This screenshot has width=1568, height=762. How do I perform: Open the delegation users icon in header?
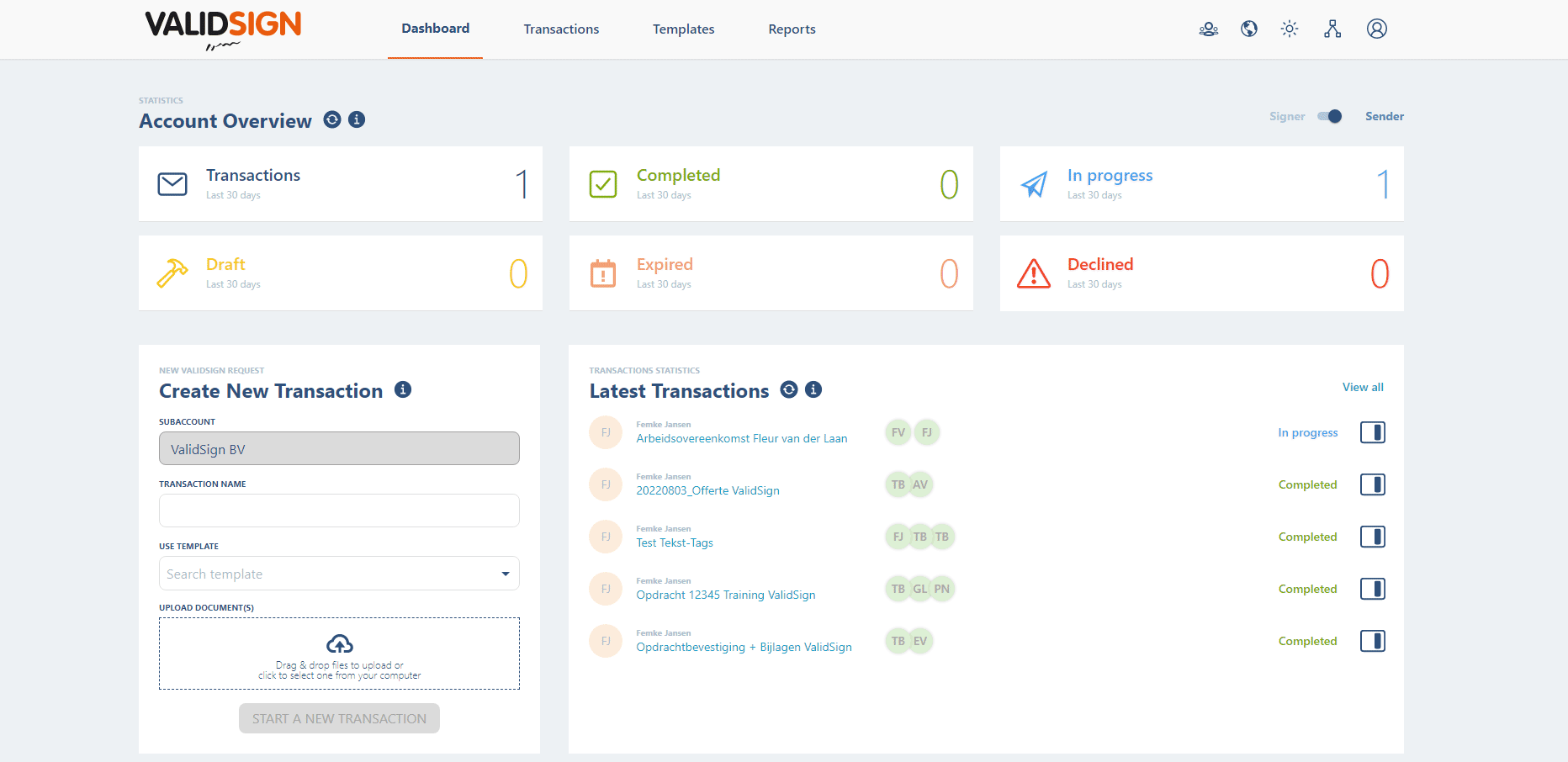[1209, 29]
